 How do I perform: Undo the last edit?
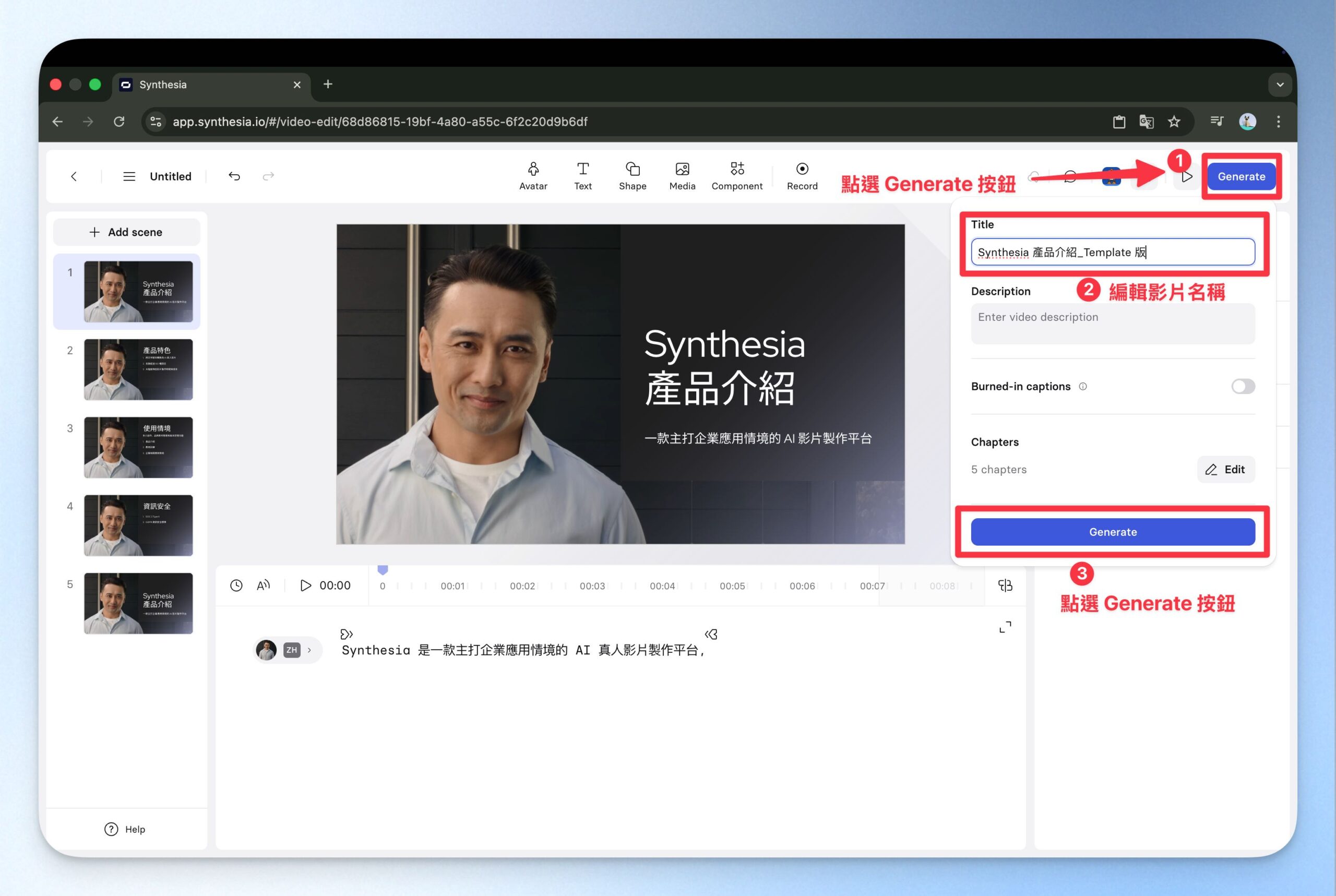(x=234, y=176)
